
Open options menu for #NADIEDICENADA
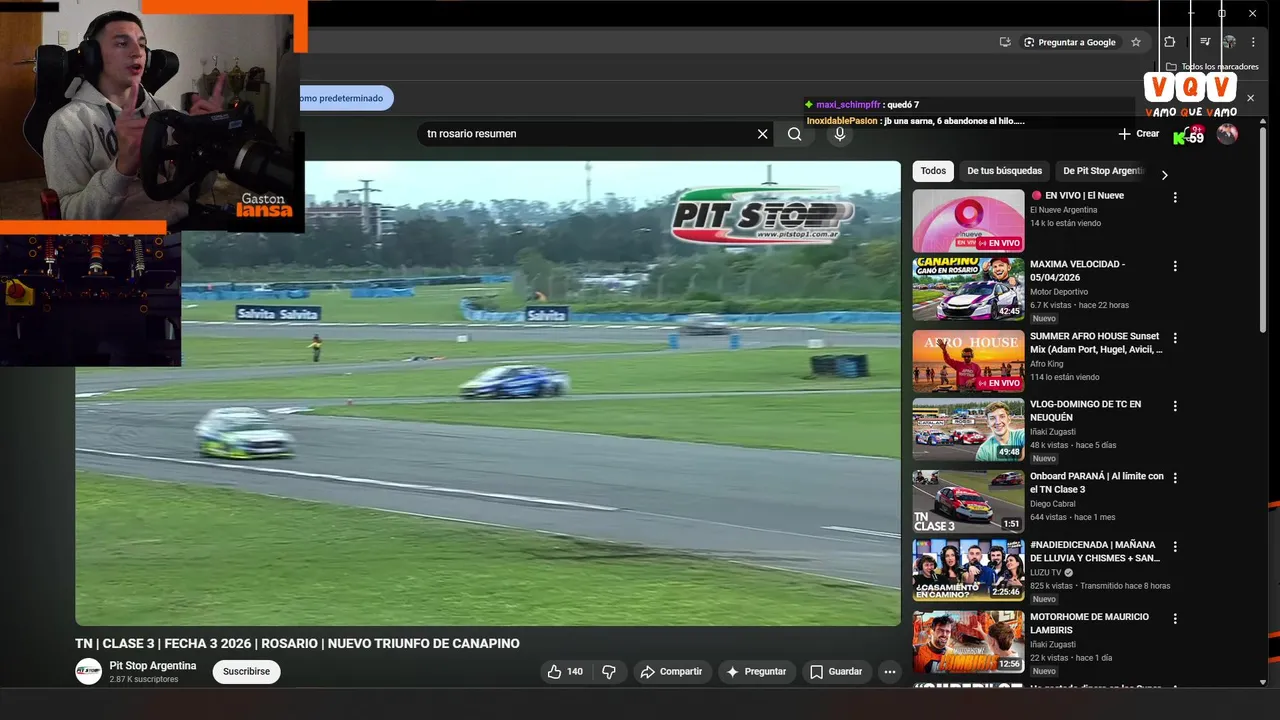pyautogui.click(x=1175, y=548)
